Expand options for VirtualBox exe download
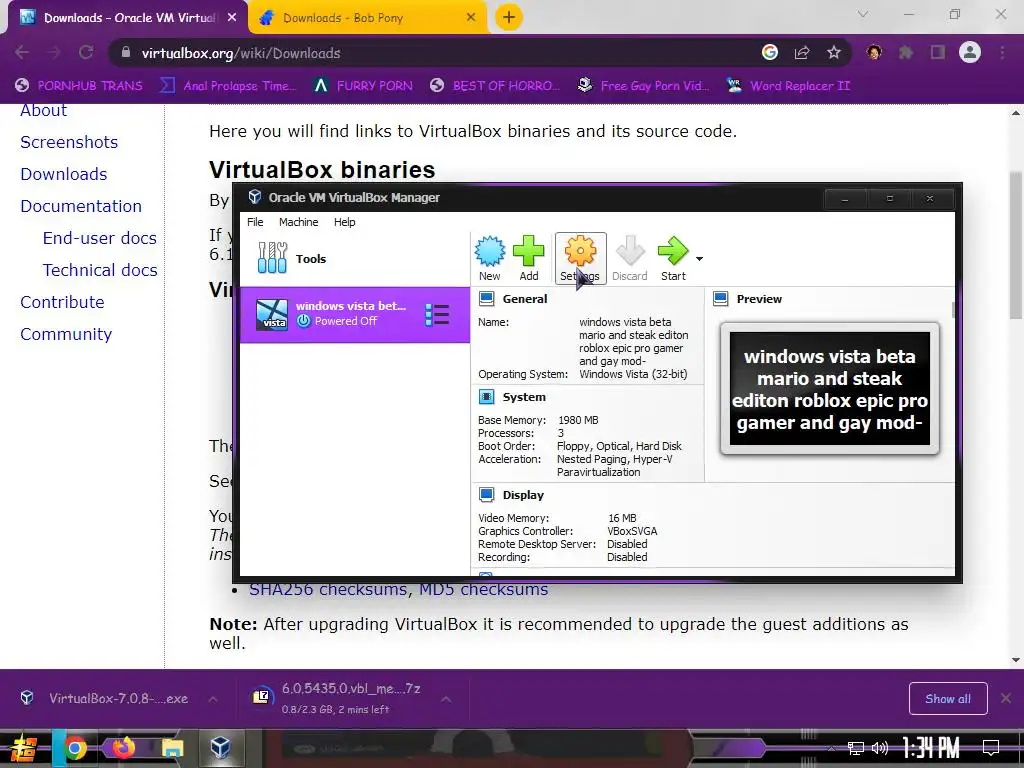Image resolution: width=1024 pixels, height=768 pixels. 213,698
